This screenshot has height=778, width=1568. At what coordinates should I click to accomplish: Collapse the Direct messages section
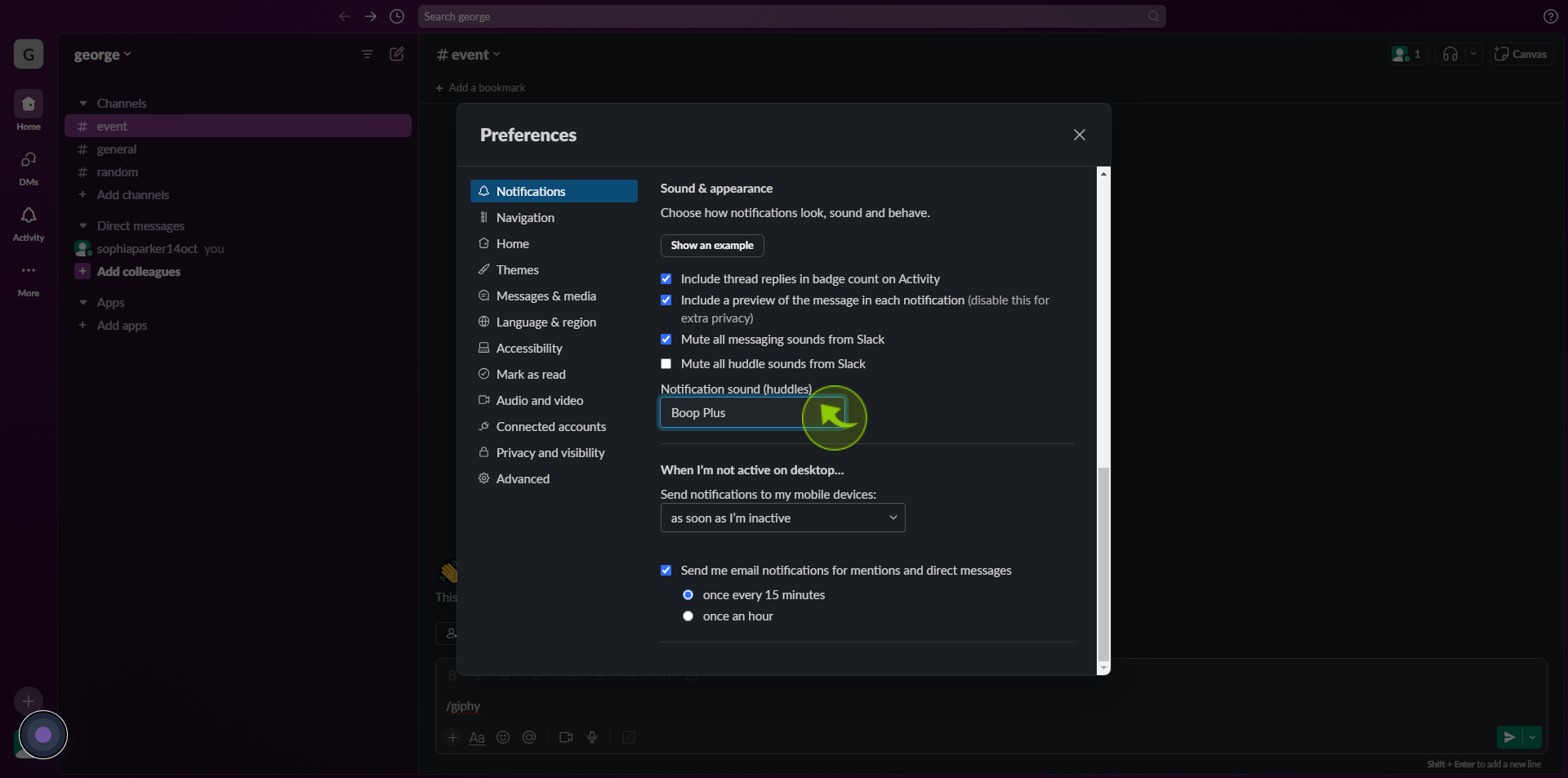coord(82,226)
